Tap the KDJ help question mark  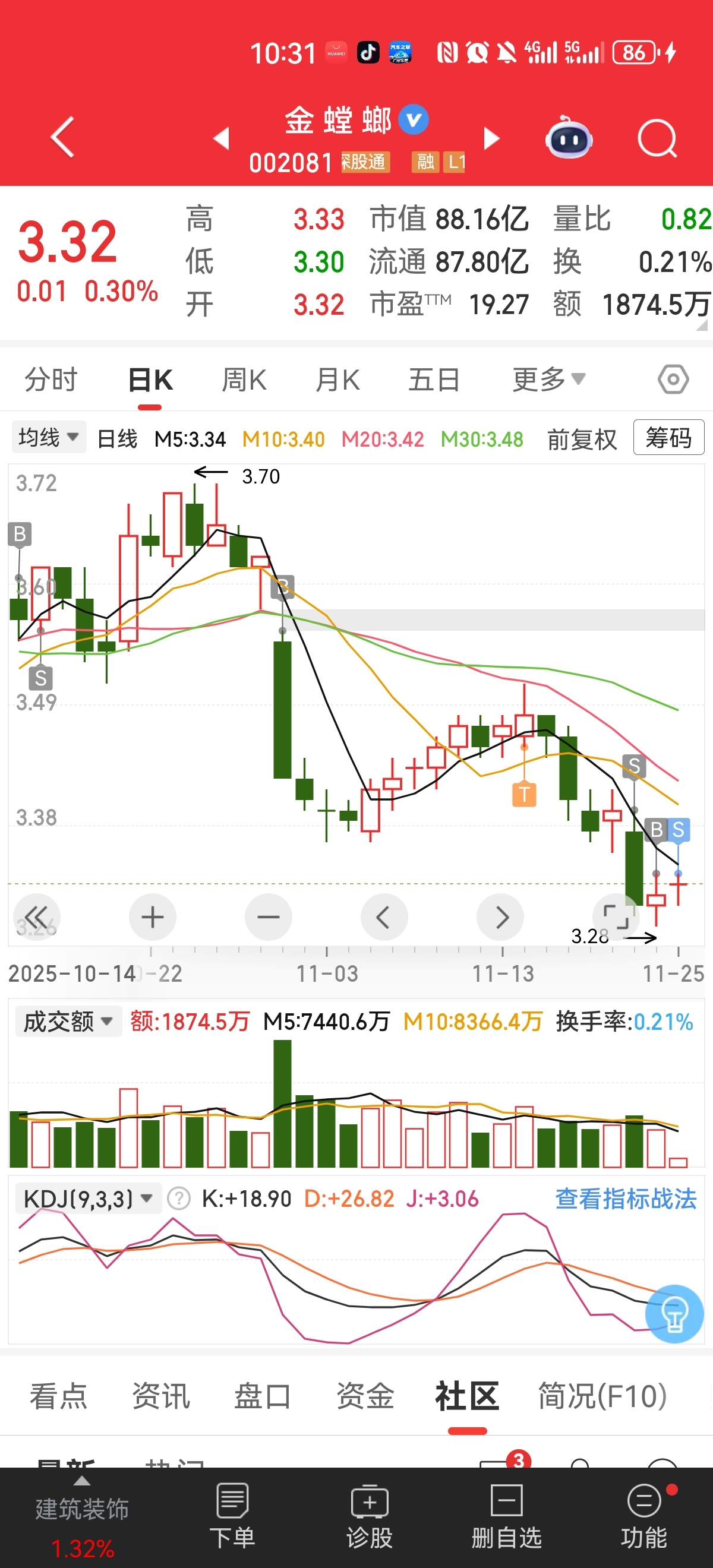click(x=178, y=1199)
